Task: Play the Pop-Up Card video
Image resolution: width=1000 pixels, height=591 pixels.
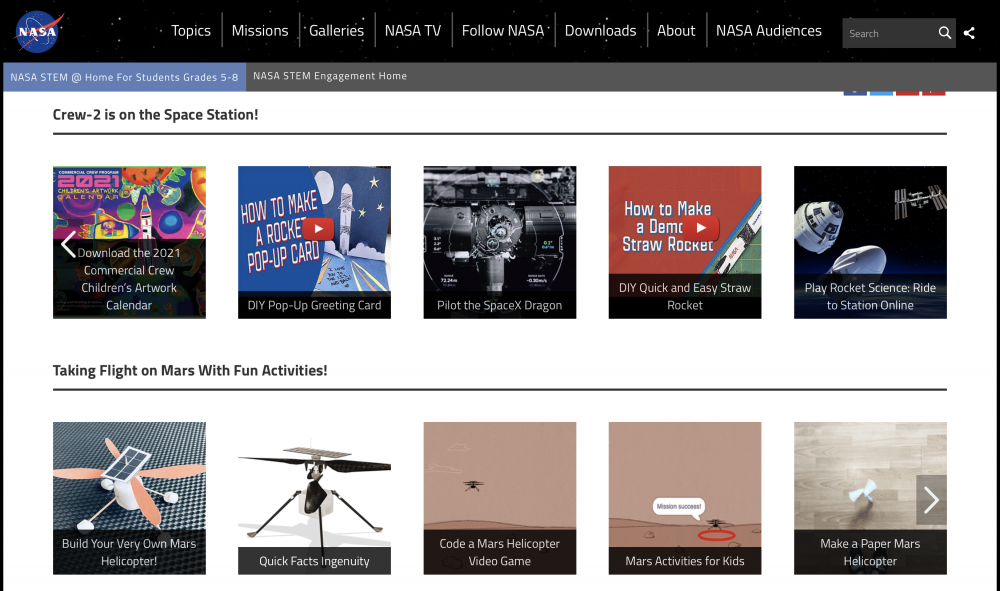Action: coord(317,229)
